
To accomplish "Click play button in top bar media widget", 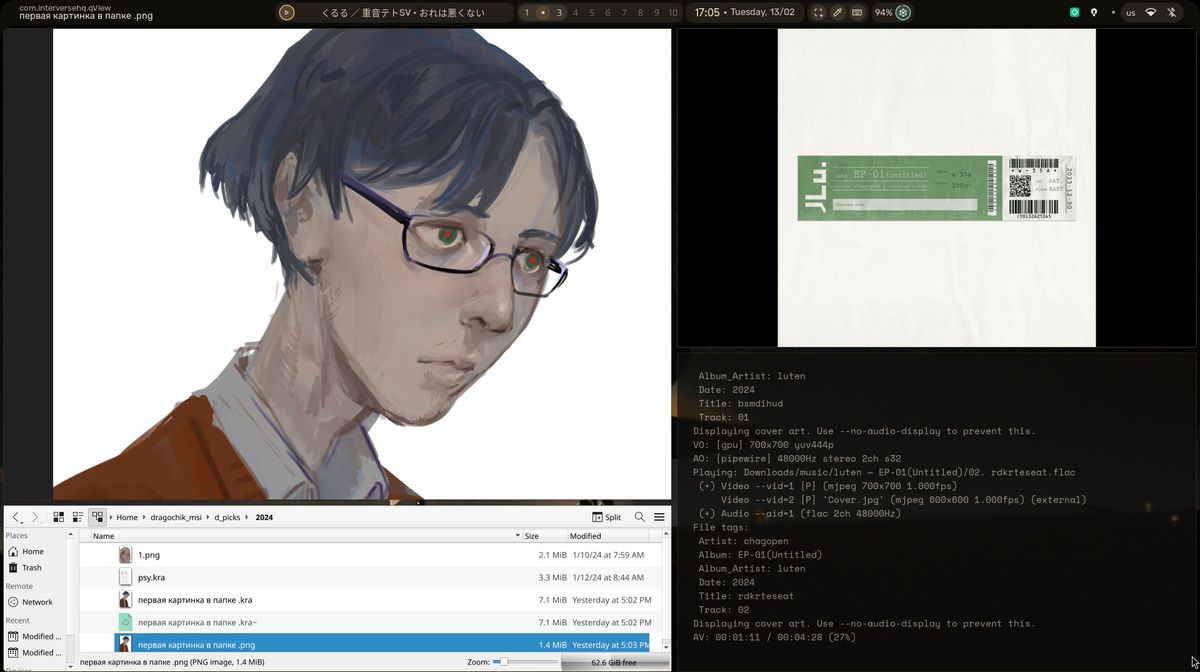I will [x=287, y=13].
